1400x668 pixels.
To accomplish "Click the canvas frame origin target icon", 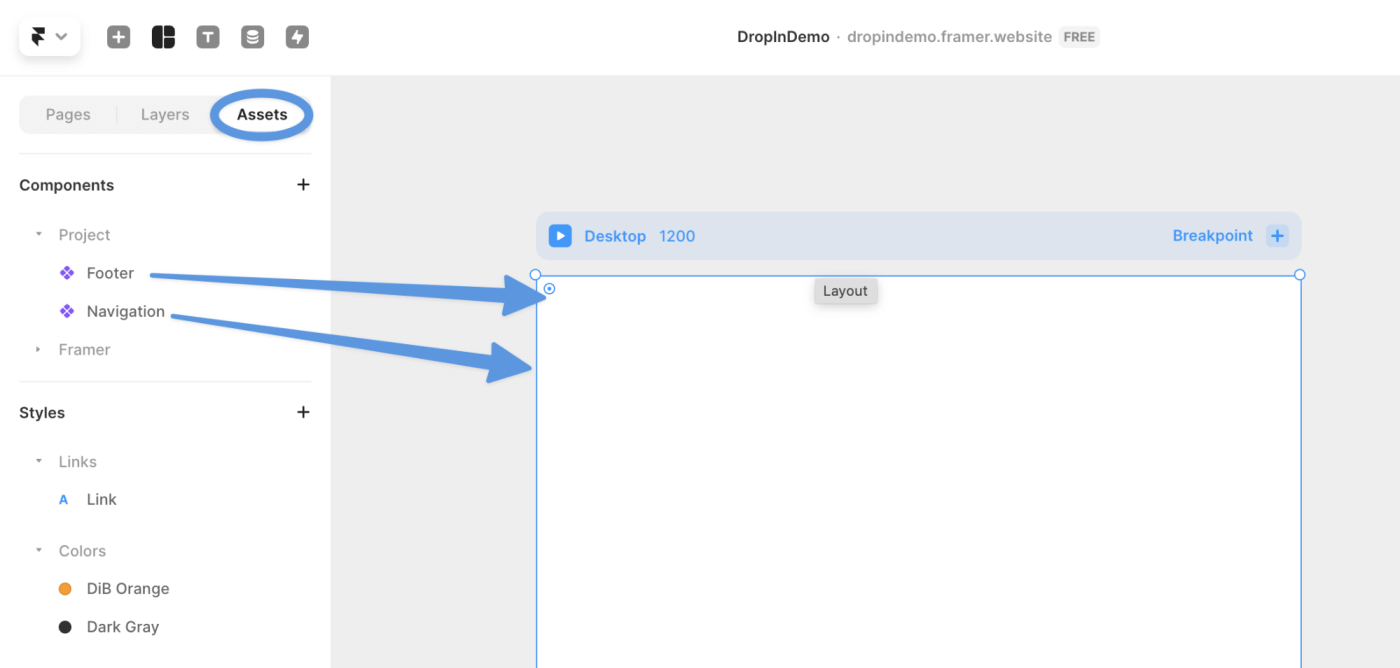I will (549, 289).
